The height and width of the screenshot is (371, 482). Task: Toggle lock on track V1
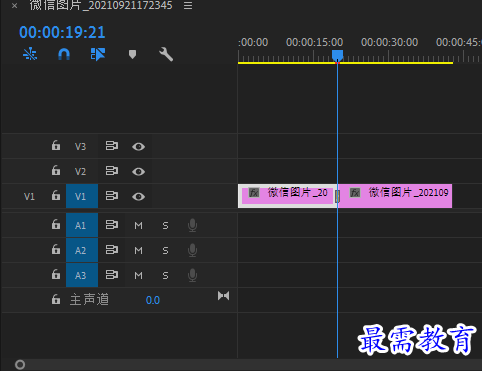coord(56,195)
